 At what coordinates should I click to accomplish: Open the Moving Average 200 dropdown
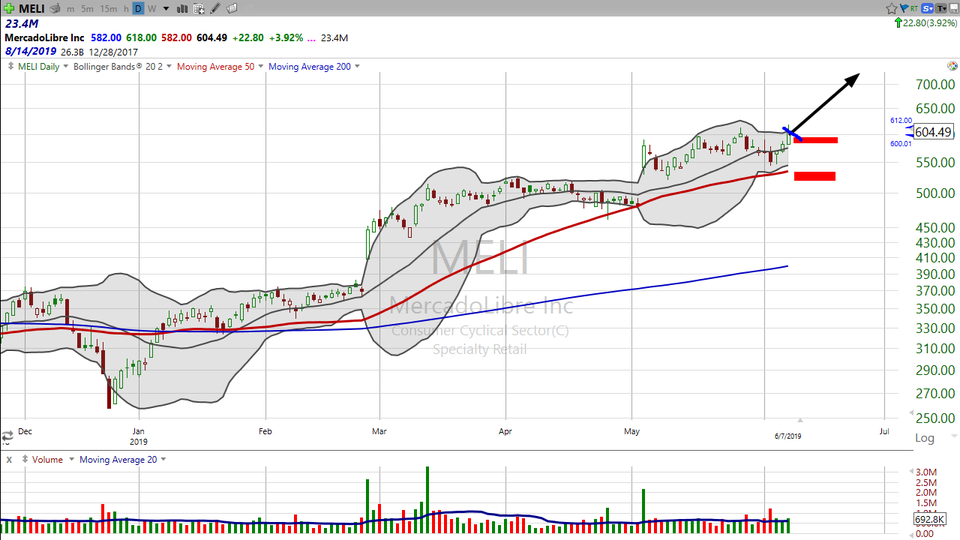(x=357, y=66)
